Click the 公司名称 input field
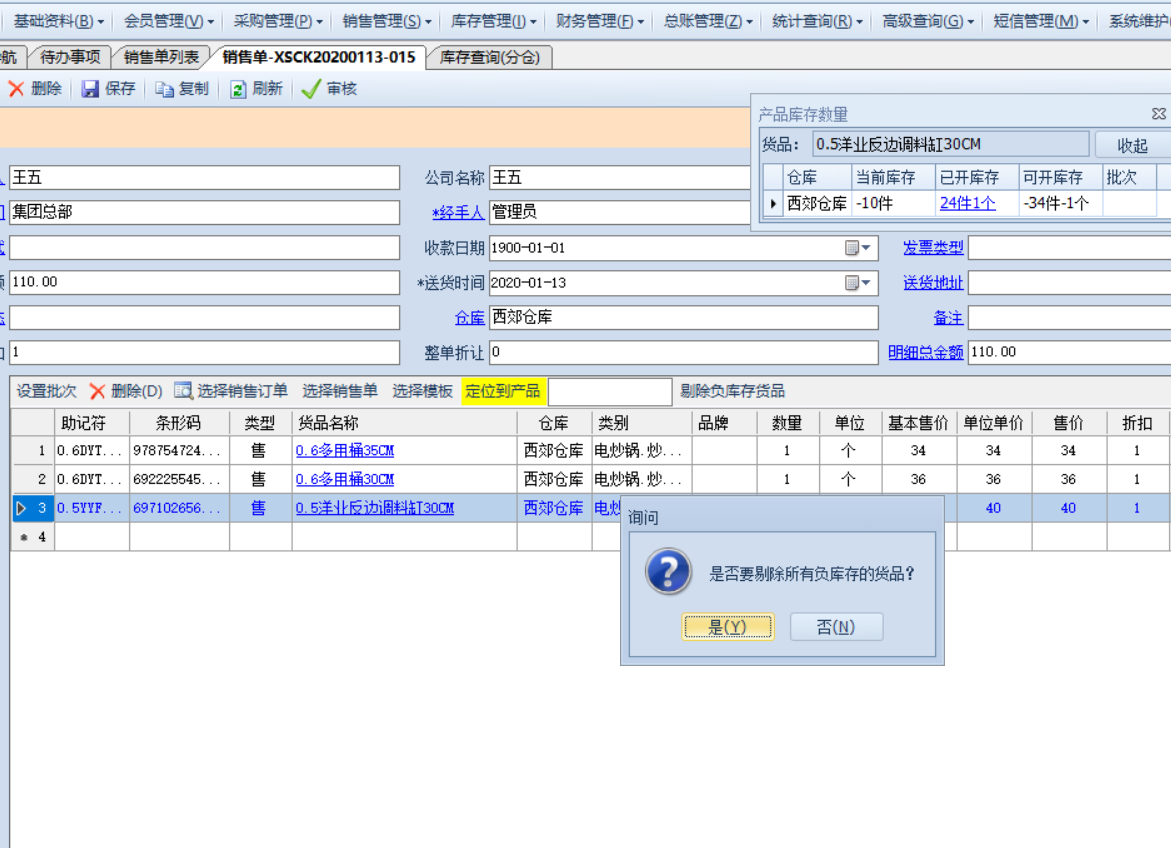 [620, 178]
